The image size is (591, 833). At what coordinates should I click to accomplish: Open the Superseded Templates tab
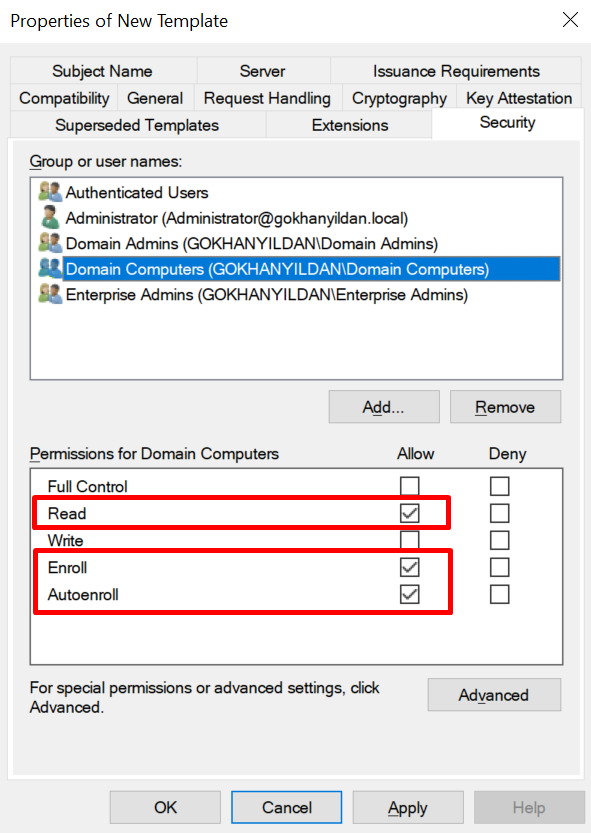click(x=137, y=125)
